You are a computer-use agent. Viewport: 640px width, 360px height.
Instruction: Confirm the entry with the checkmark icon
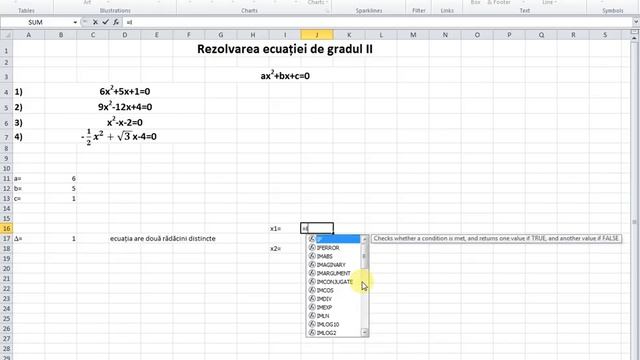click(105, 22)
